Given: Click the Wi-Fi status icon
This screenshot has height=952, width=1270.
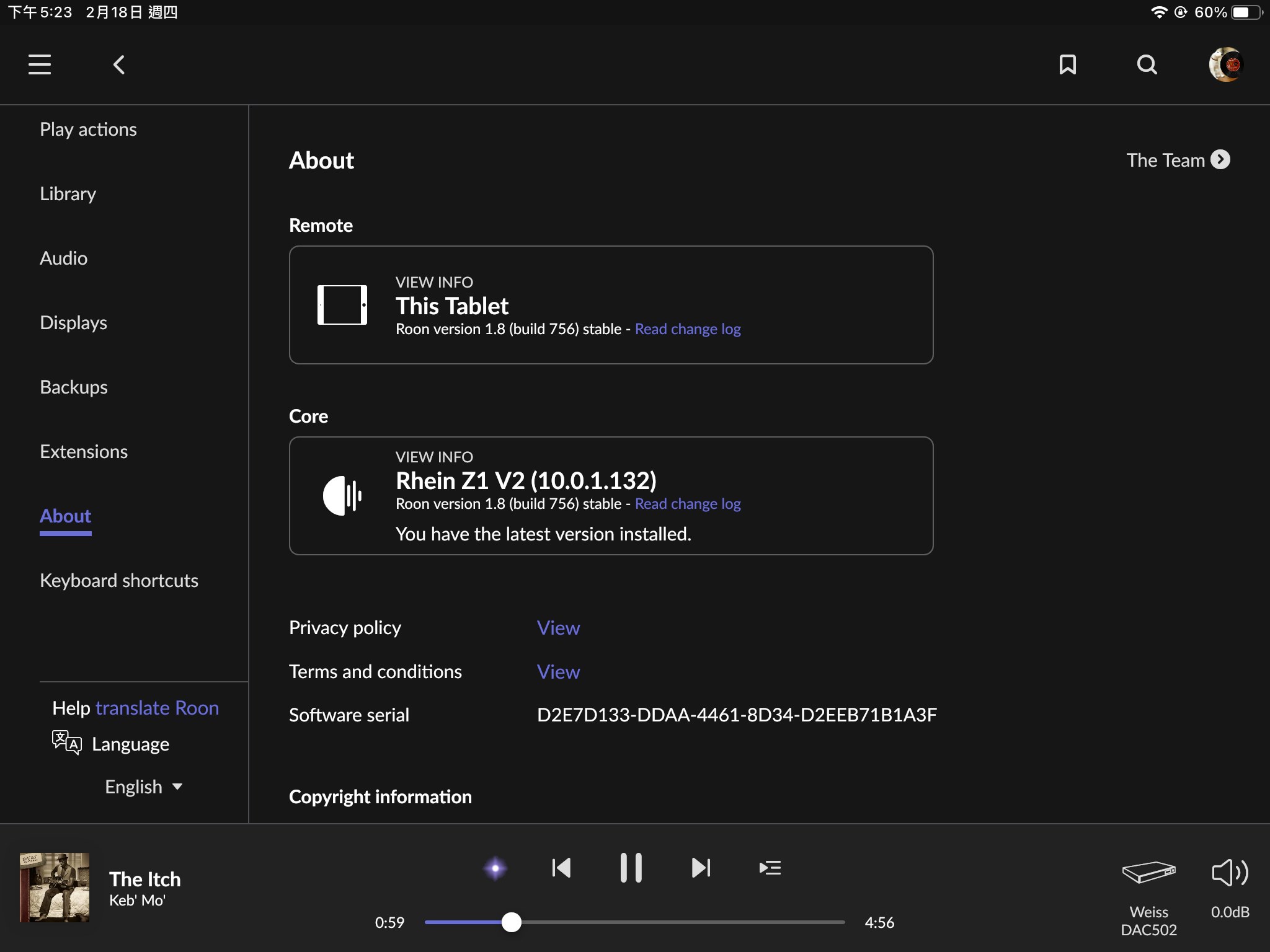Looking at the screenshot, I should click(x=1158, y=12).
